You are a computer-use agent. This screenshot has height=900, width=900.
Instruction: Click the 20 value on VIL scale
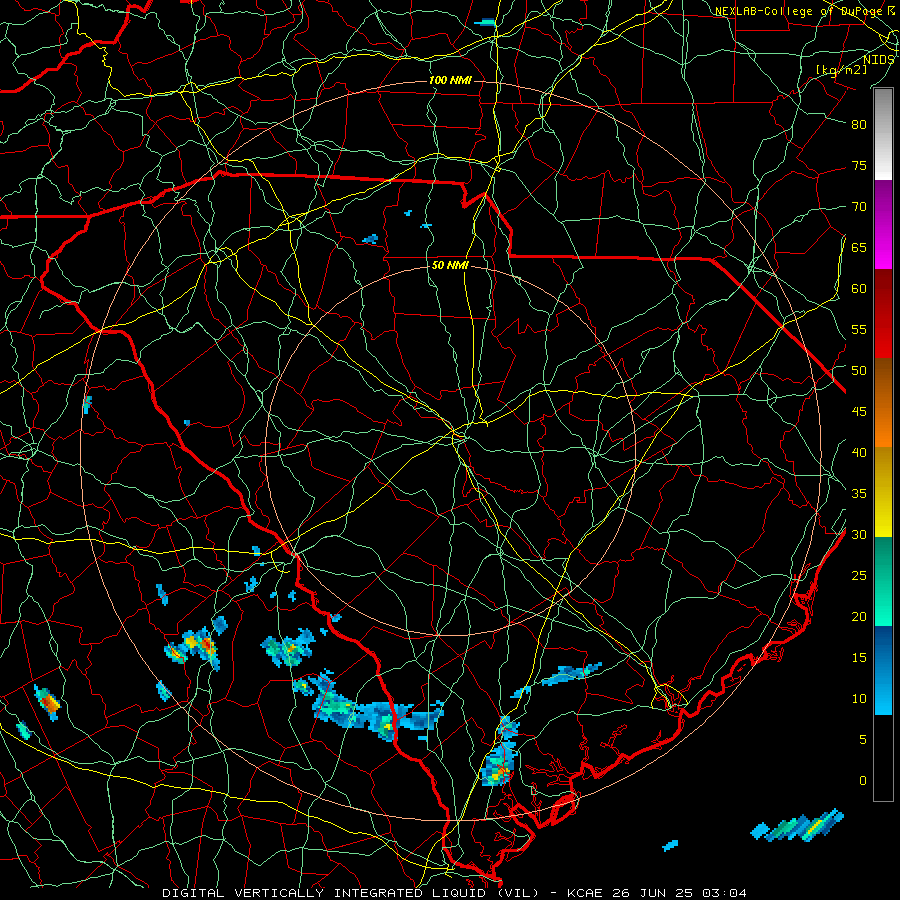pyautogui.click(x=859, y=617)
